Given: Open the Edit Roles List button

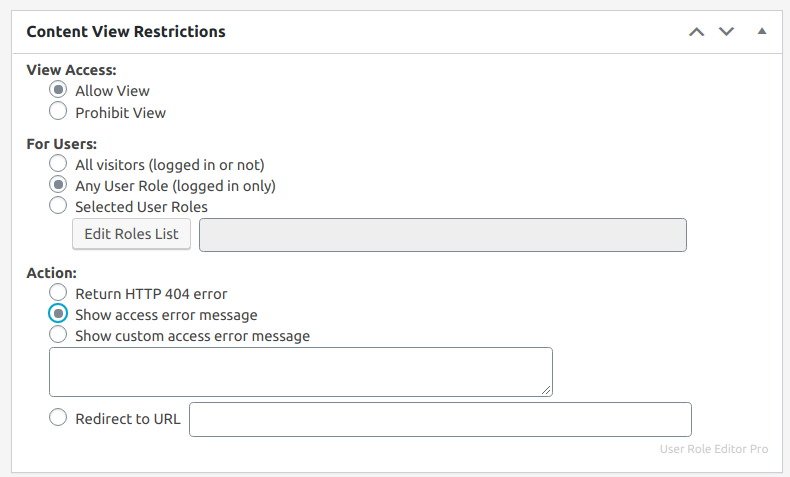Looking at the screenshot, I should tap(131, 234).
